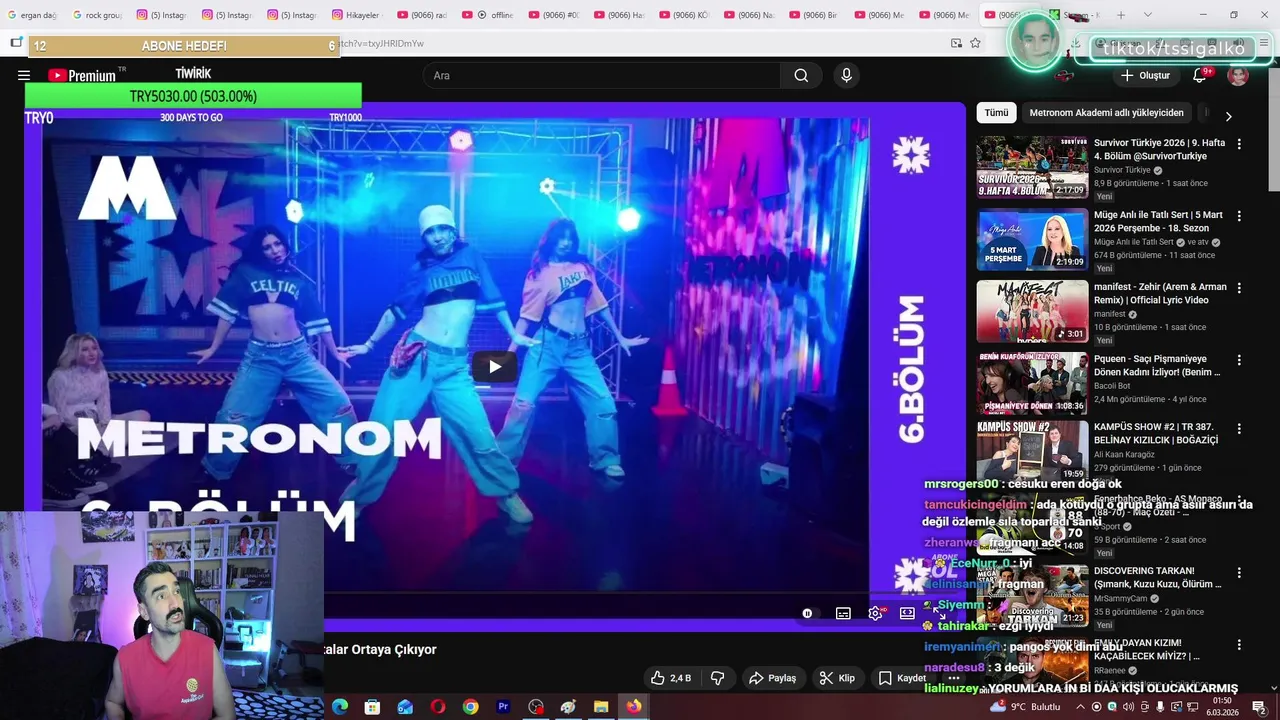Open the YouTube hamburger guide menu
The width and height of the screenshot is (1280, 720).
pos(24,75)
